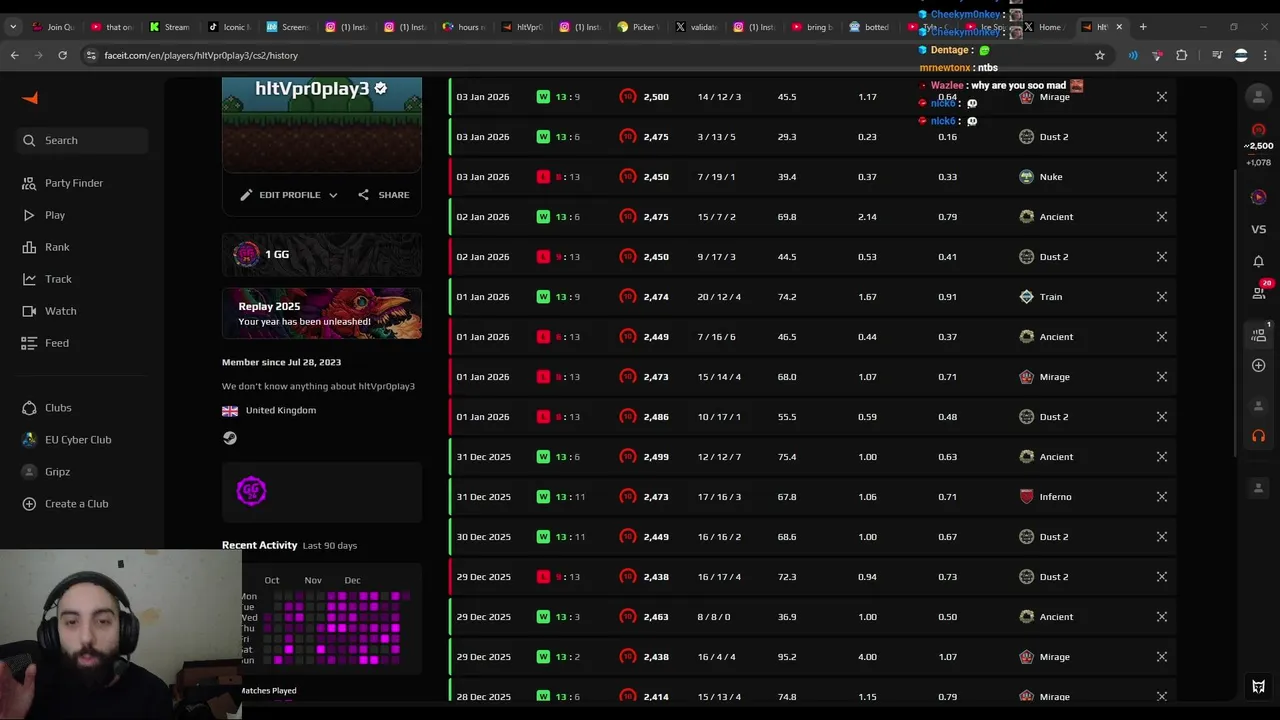Click the orange headset icon
This screenshot has width=1280, height=720.
tap(1258, 436)
